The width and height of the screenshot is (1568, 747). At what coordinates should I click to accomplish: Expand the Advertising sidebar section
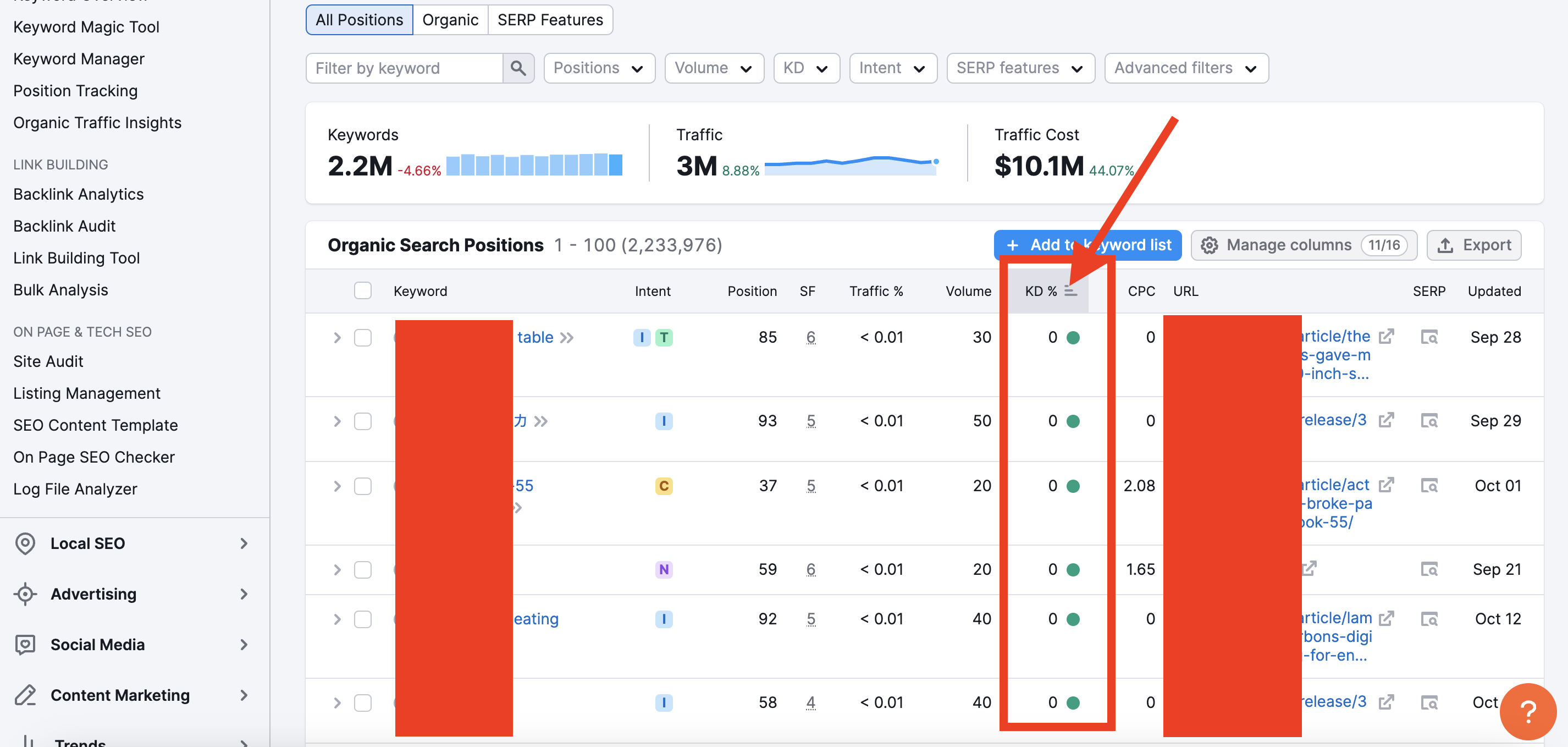pyautogui.click(x=244, y=594)
